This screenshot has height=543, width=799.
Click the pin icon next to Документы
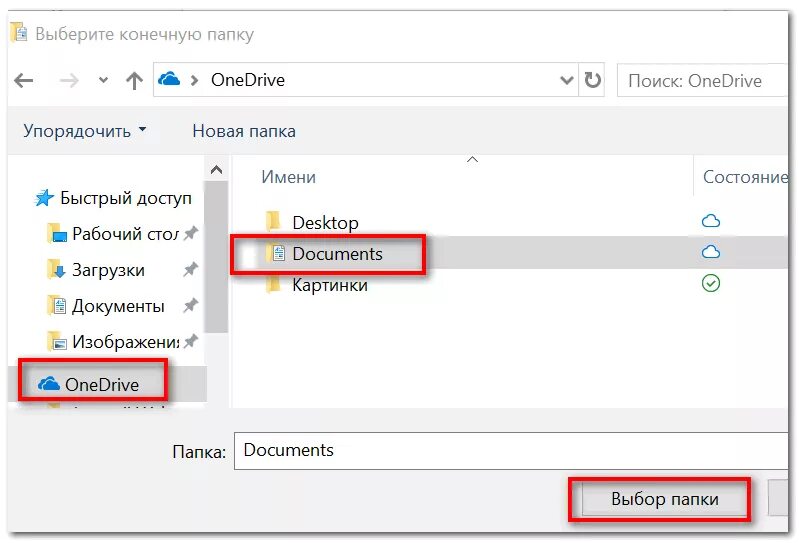tap(191, 306)
